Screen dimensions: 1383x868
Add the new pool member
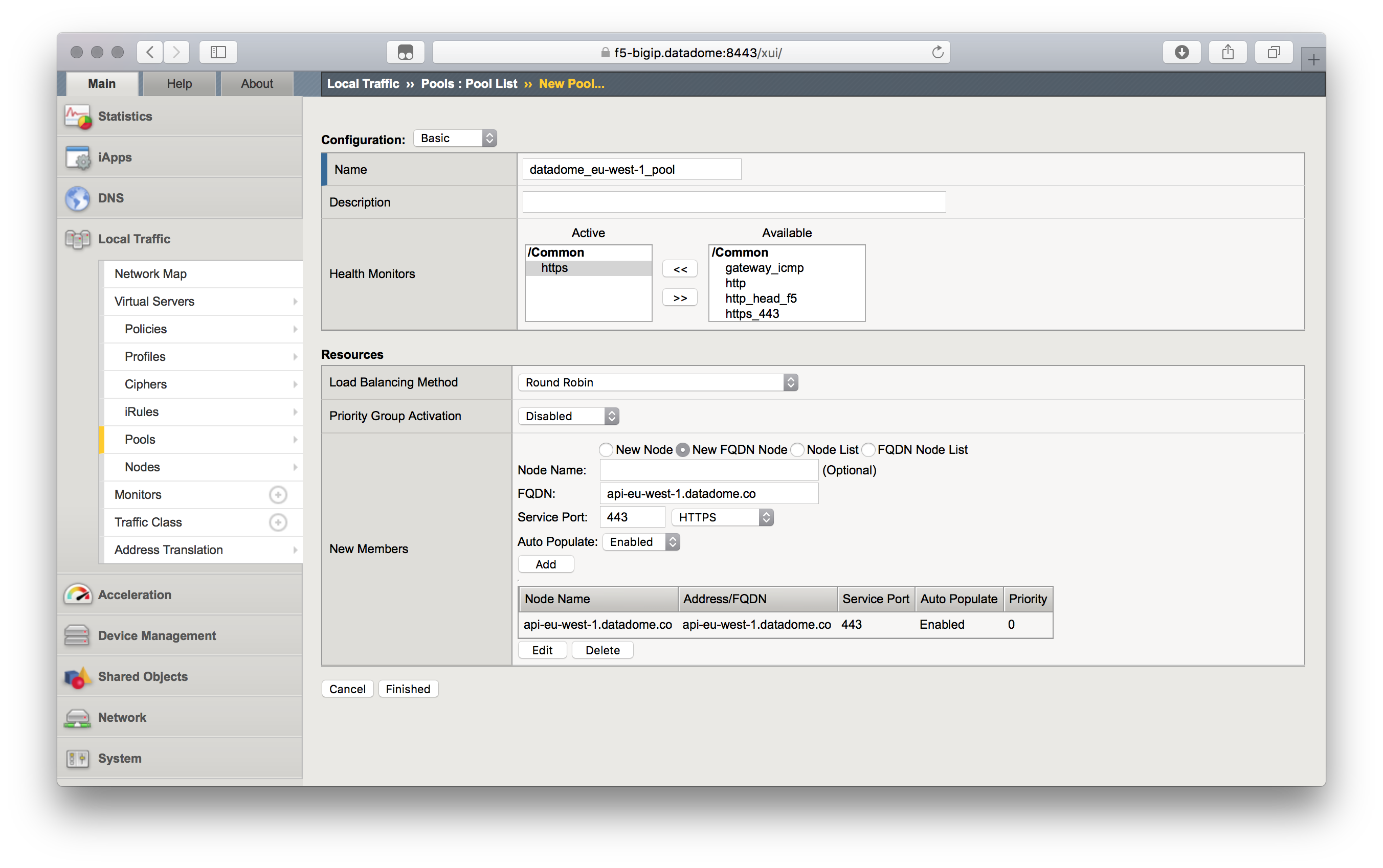coord(546,565)
